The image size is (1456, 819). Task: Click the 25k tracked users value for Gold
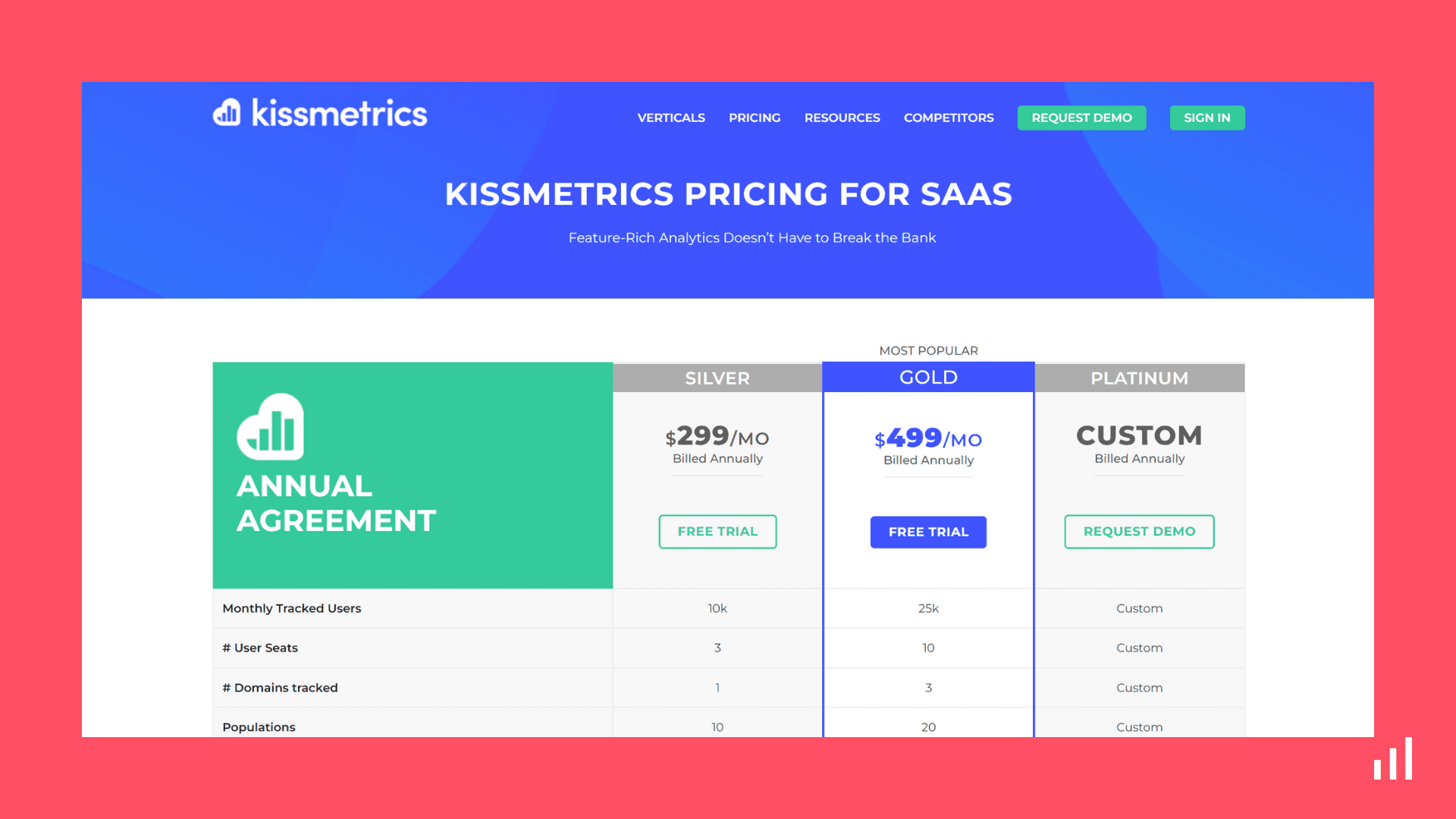tap(928, 608)
